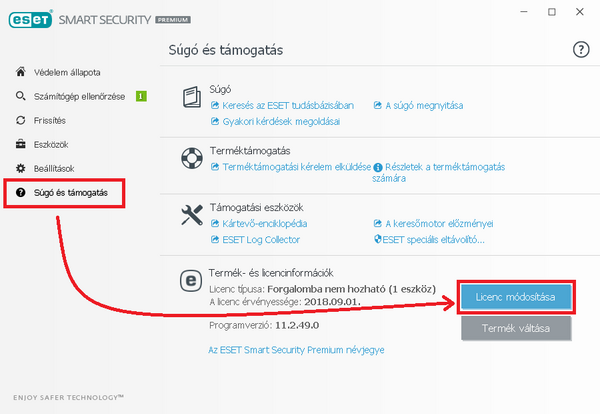Open the Beállítások menu entry
This screenshot has height=414, width=600.
[x=58, y=168]
